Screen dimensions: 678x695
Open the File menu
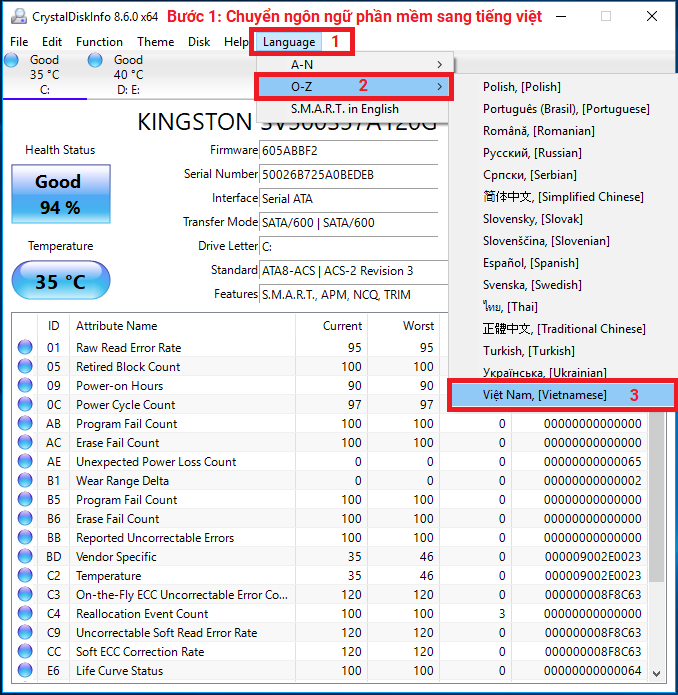(x=19, y=42)
